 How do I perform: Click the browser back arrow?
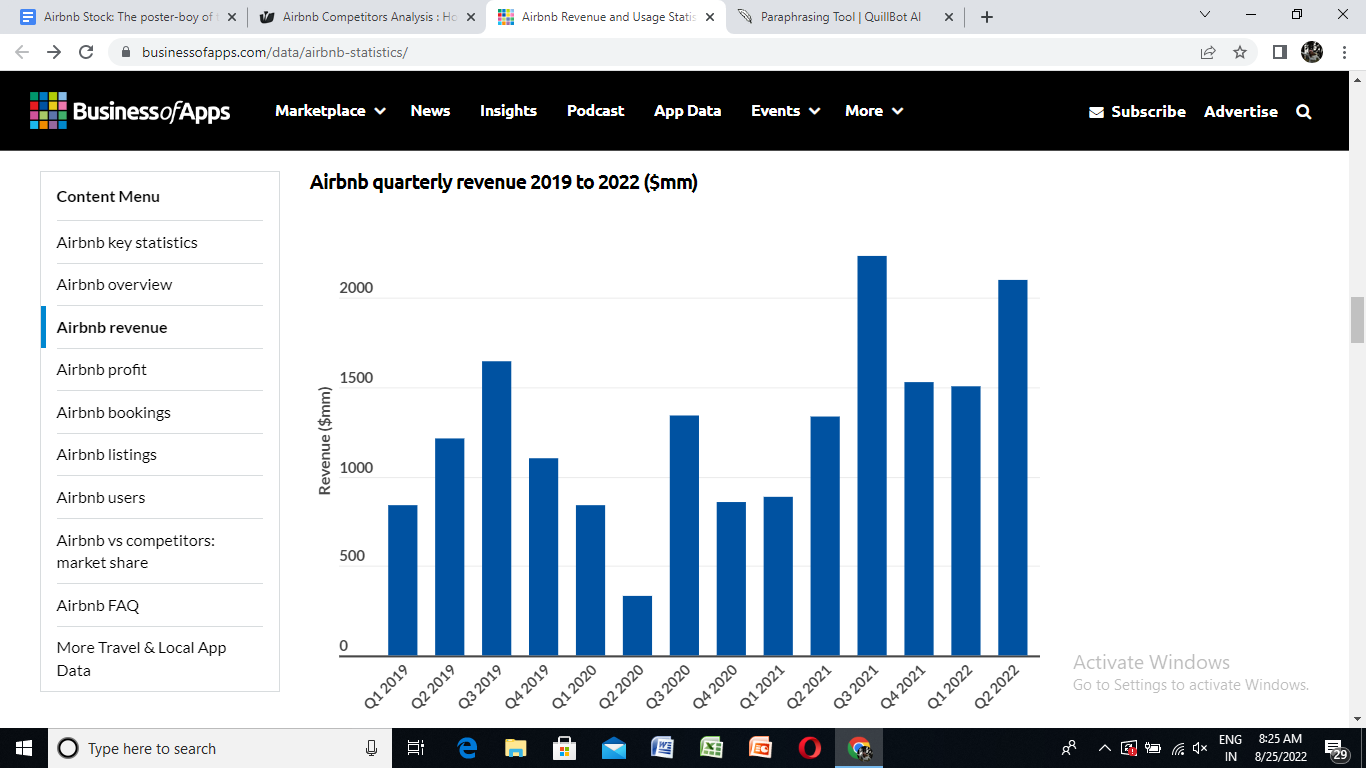click(22, 52)
